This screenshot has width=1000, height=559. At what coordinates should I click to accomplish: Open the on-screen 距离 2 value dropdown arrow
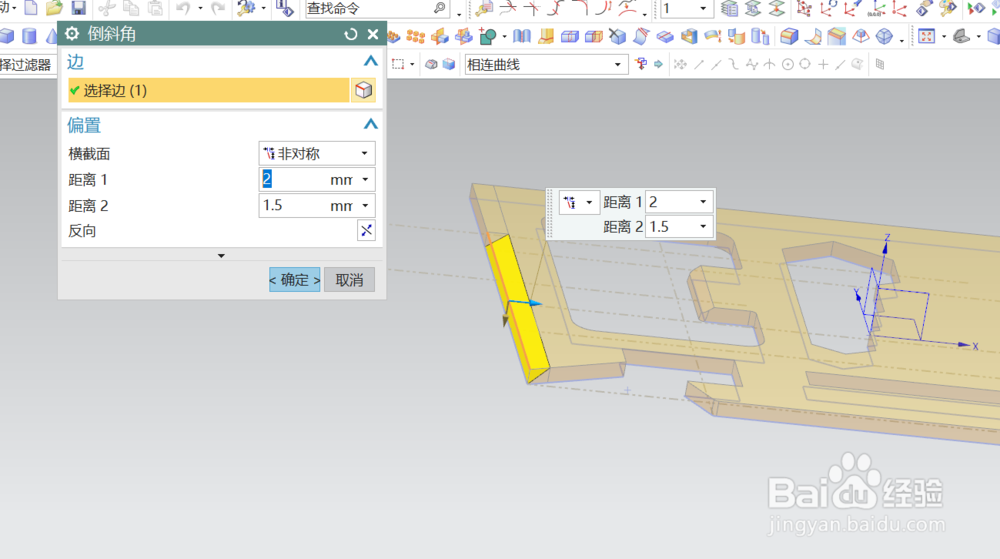[703, 227]
